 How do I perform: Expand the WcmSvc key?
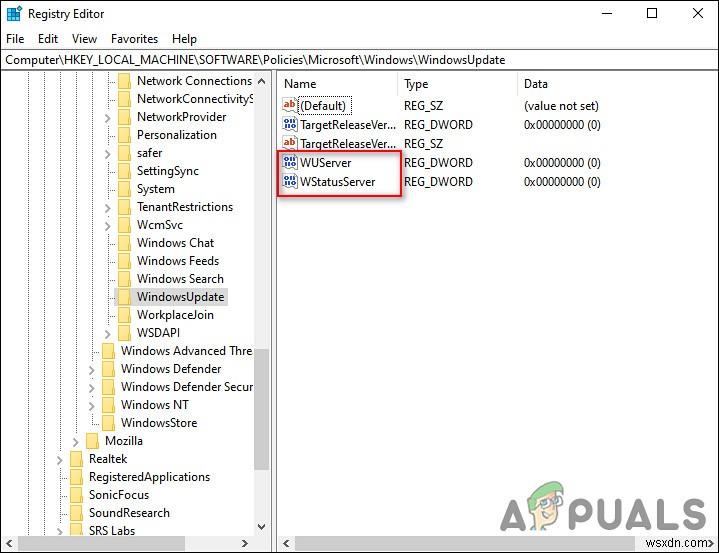107,226
